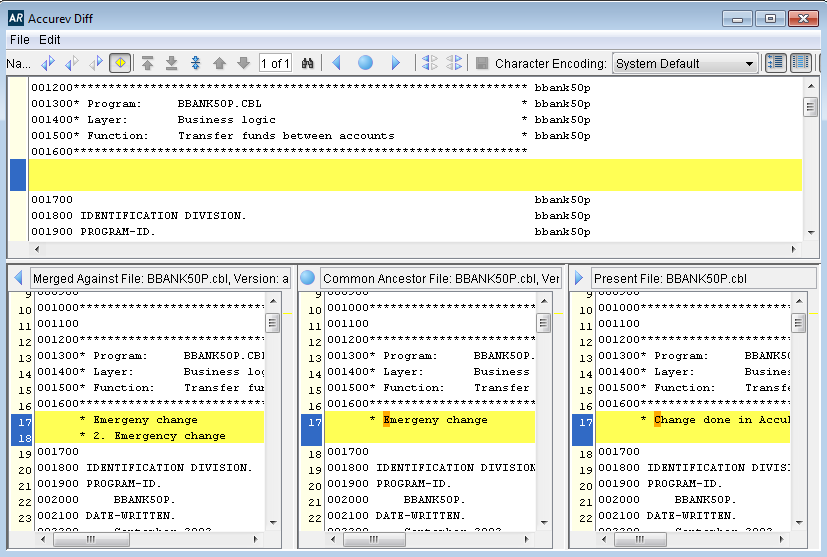
Task: Click the 'Merged Against File: BBANK50P.cbl' title field
Action: (160, 278)
